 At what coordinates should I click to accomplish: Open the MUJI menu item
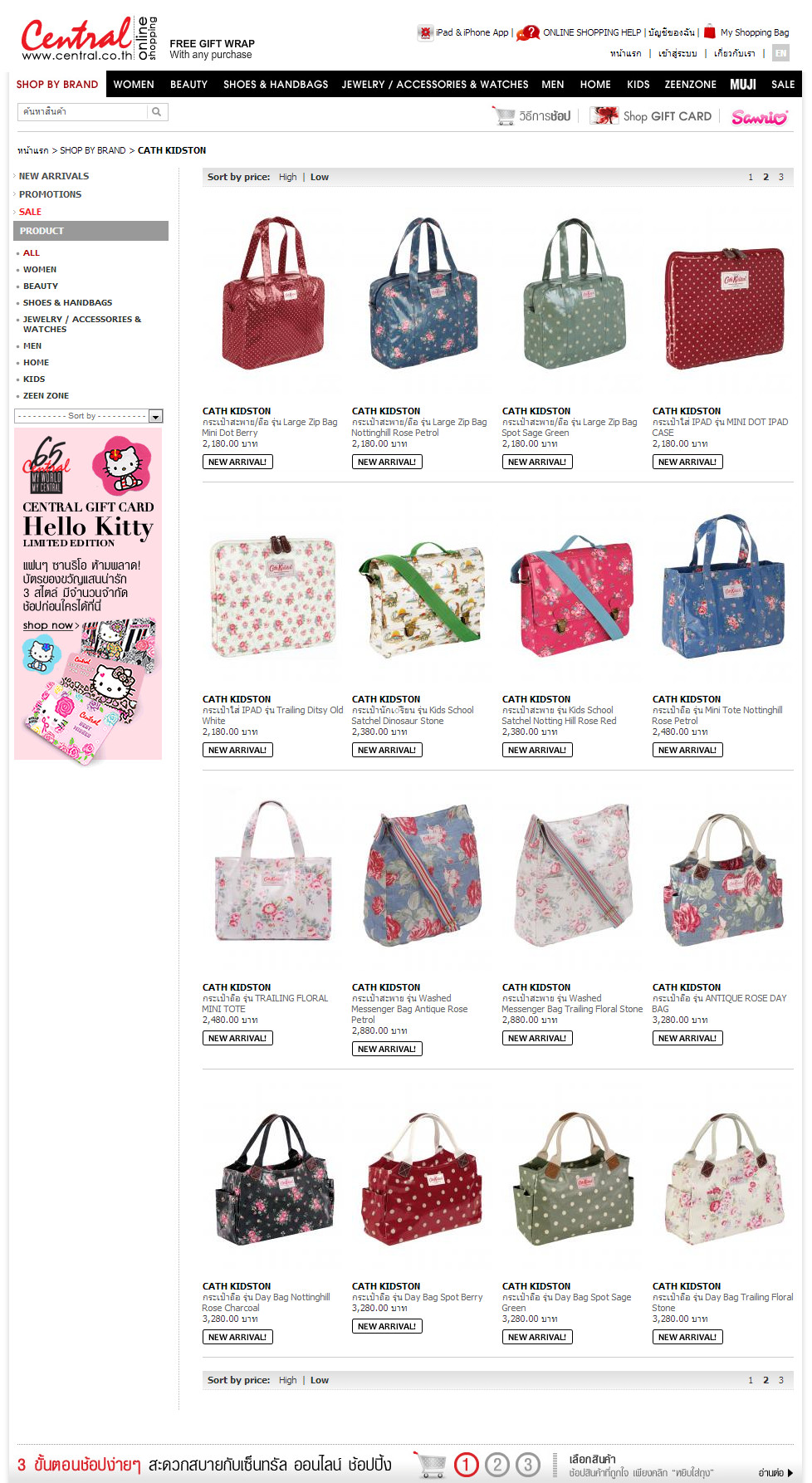743,85
